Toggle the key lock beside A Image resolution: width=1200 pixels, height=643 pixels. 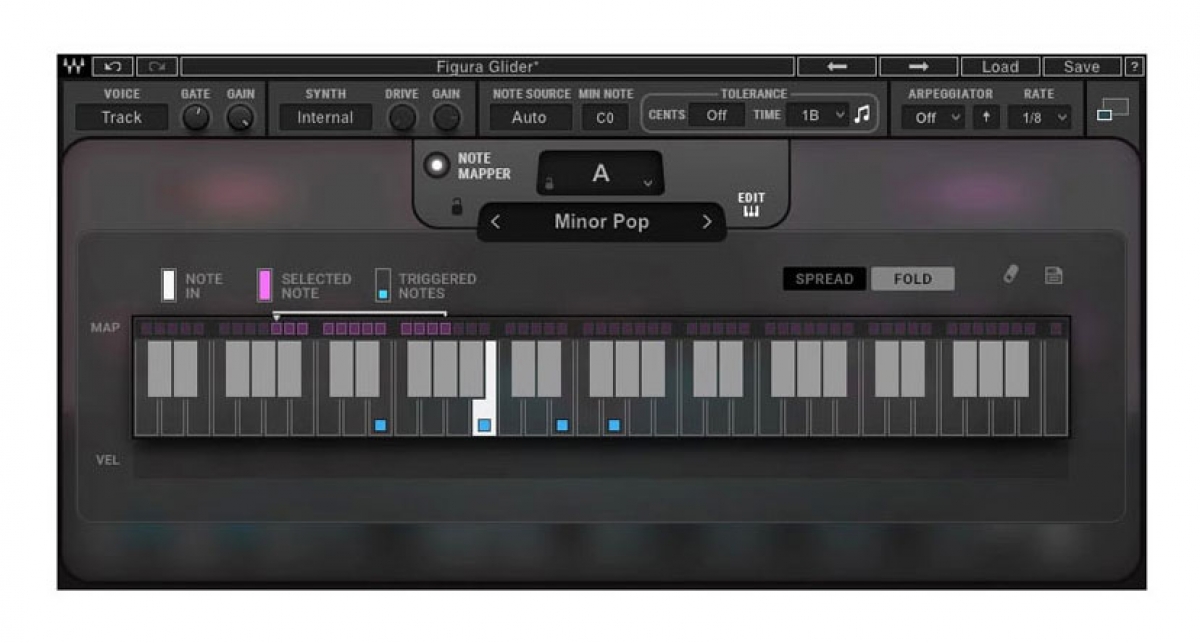[548, 184]
